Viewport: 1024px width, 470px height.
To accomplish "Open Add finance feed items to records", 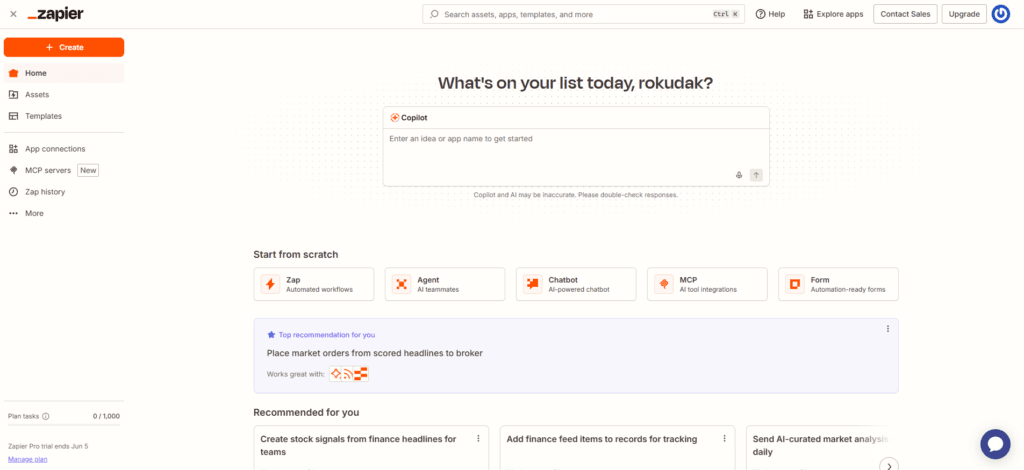I will (x=602, y=439).
